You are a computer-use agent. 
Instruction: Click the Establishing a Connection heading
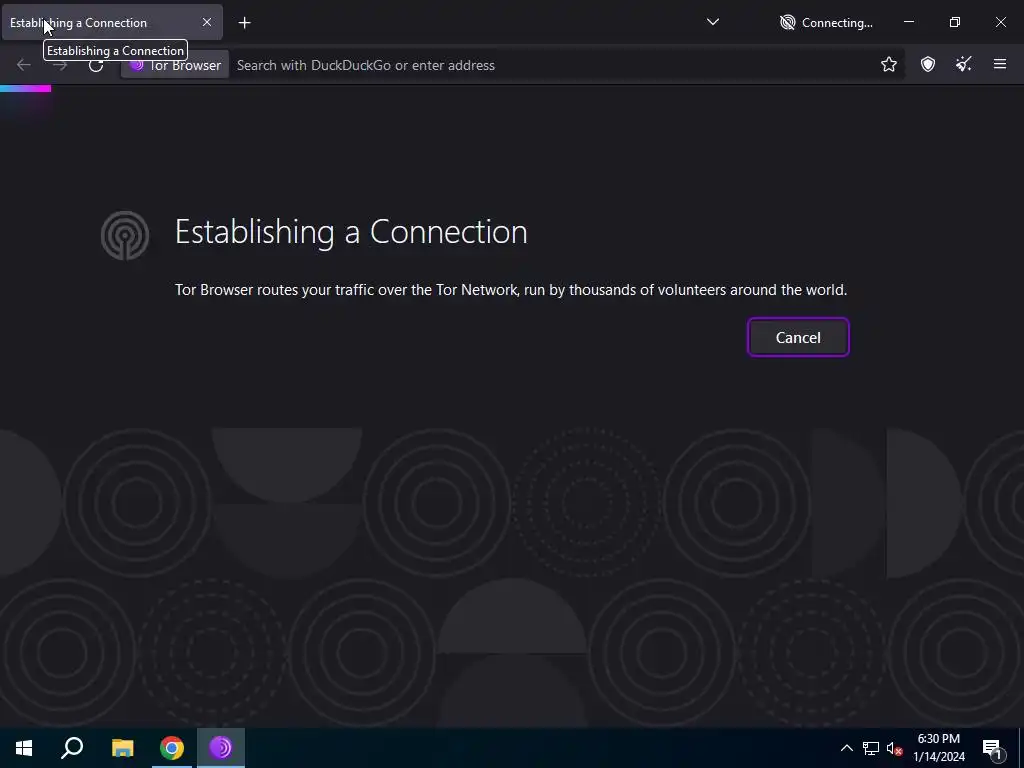[351, 232]
